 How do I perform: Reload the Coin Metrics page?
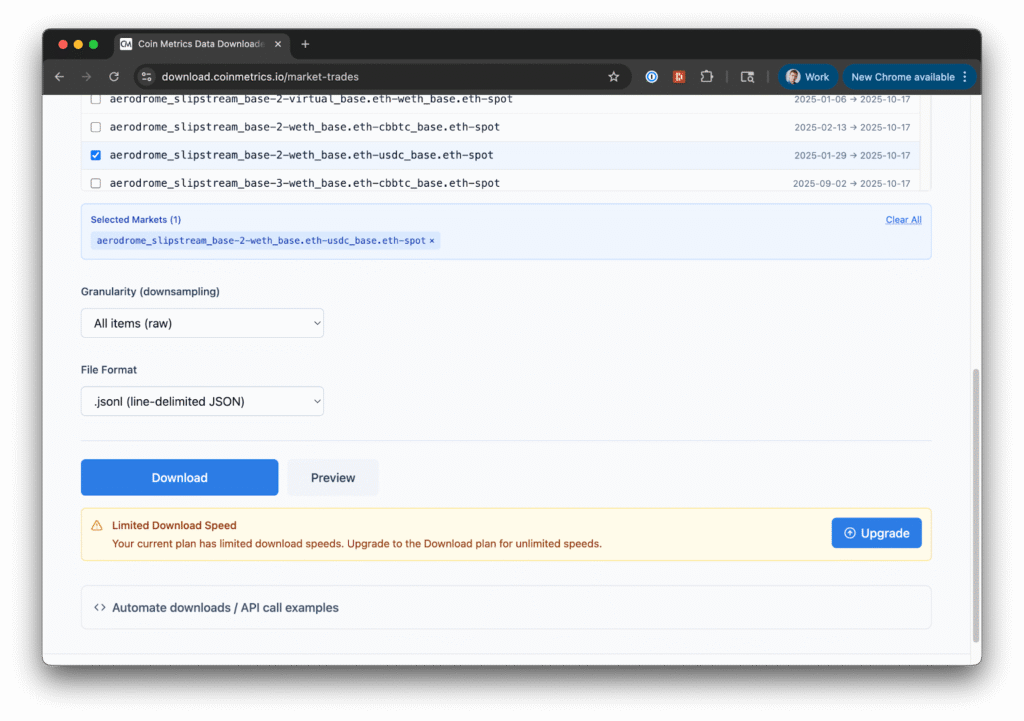[x=114, y=77]
